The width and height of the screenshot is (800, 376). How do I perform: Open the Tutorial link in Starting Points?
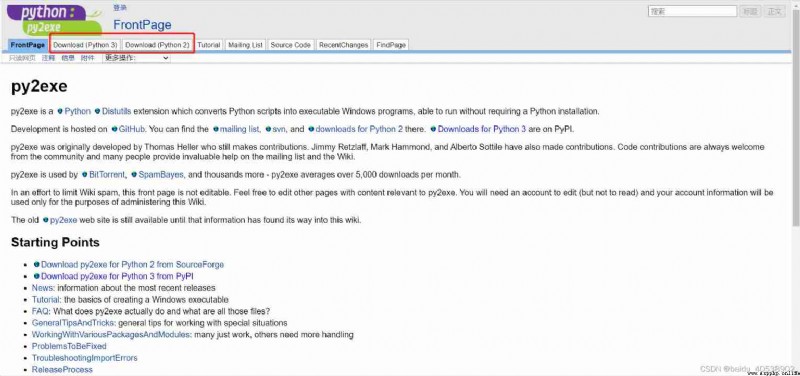(46, 299)
